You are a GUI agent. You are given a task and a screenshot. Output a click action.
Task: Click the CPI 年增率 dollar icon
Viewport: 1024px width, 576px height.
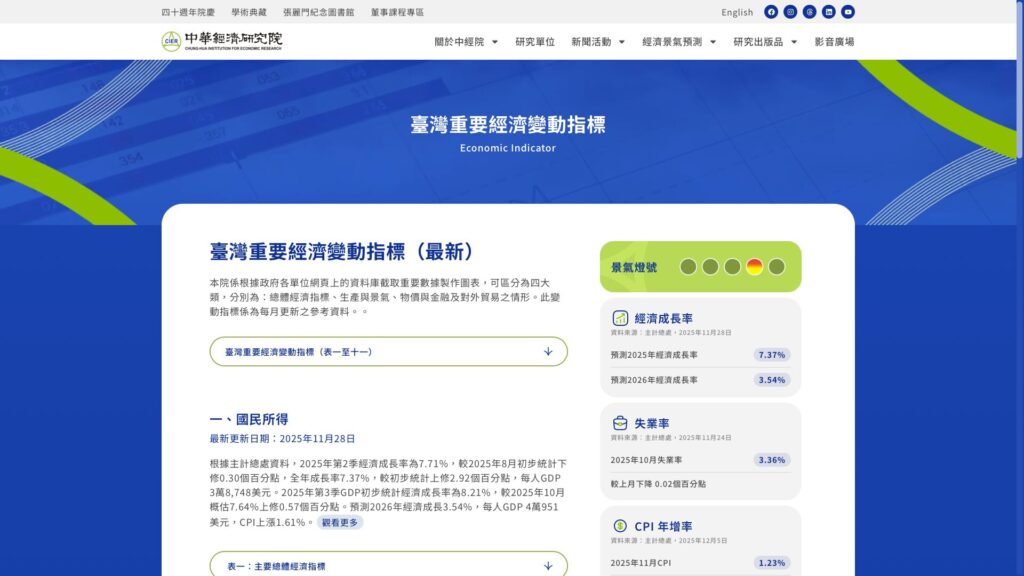pyautogui.click(x=620, y=527)
